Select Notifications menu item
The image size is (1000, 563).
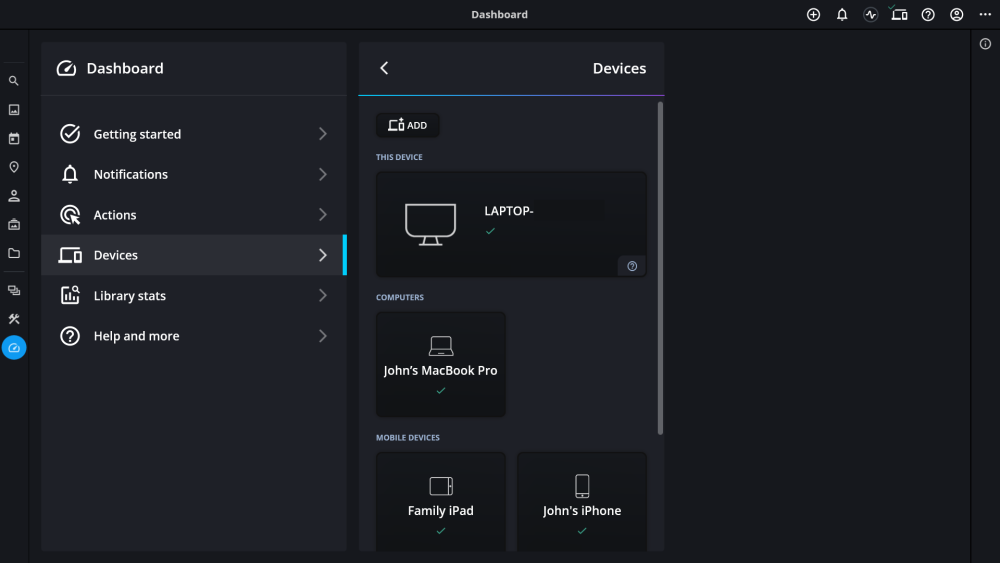(194, 175)
